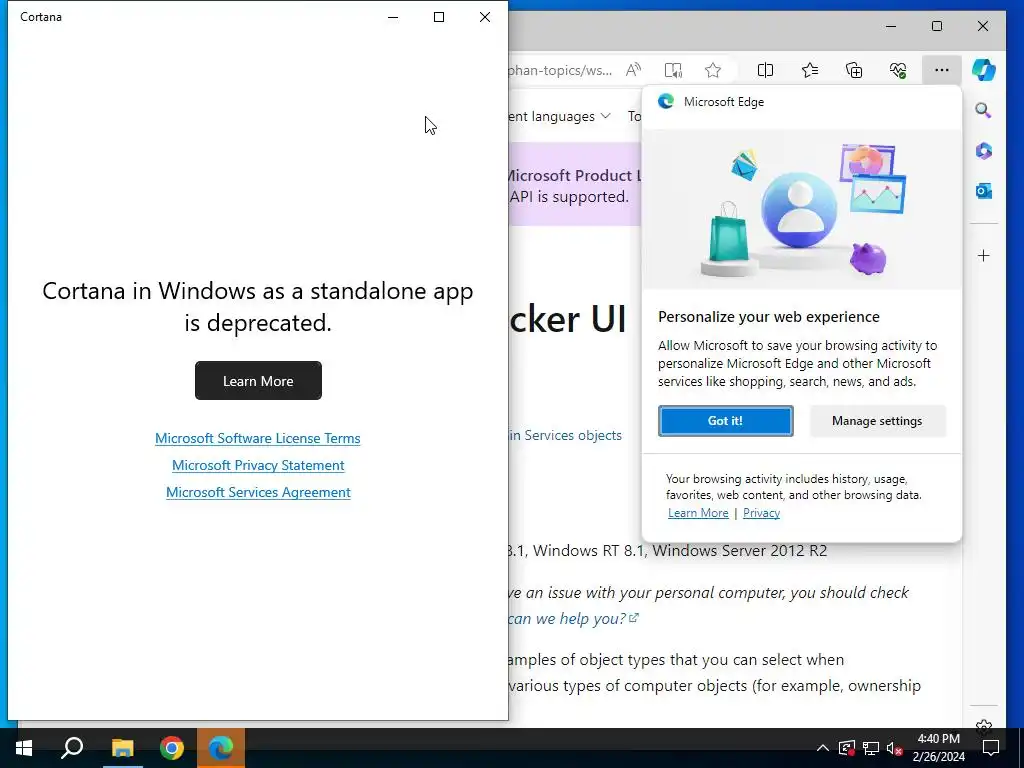Open Action Center notifications icon
Screen dimensions: 1024x768
tap(991, 748)
